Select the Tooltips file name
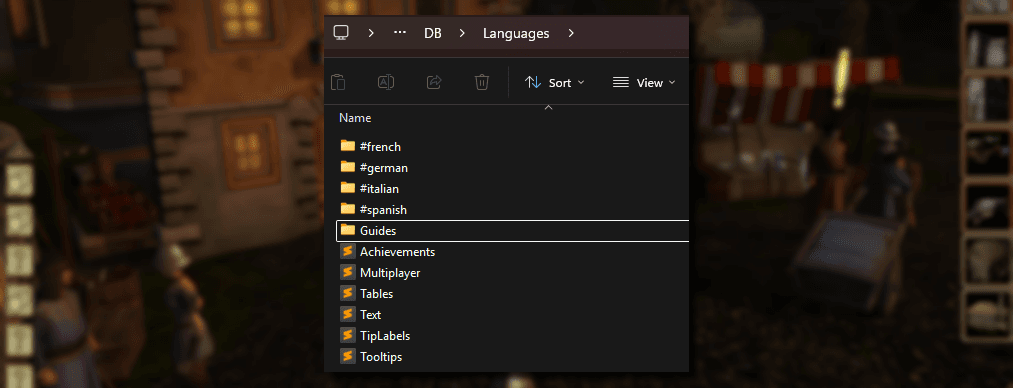The width and height of the screenshot is (1013, 388). point(381,357)
